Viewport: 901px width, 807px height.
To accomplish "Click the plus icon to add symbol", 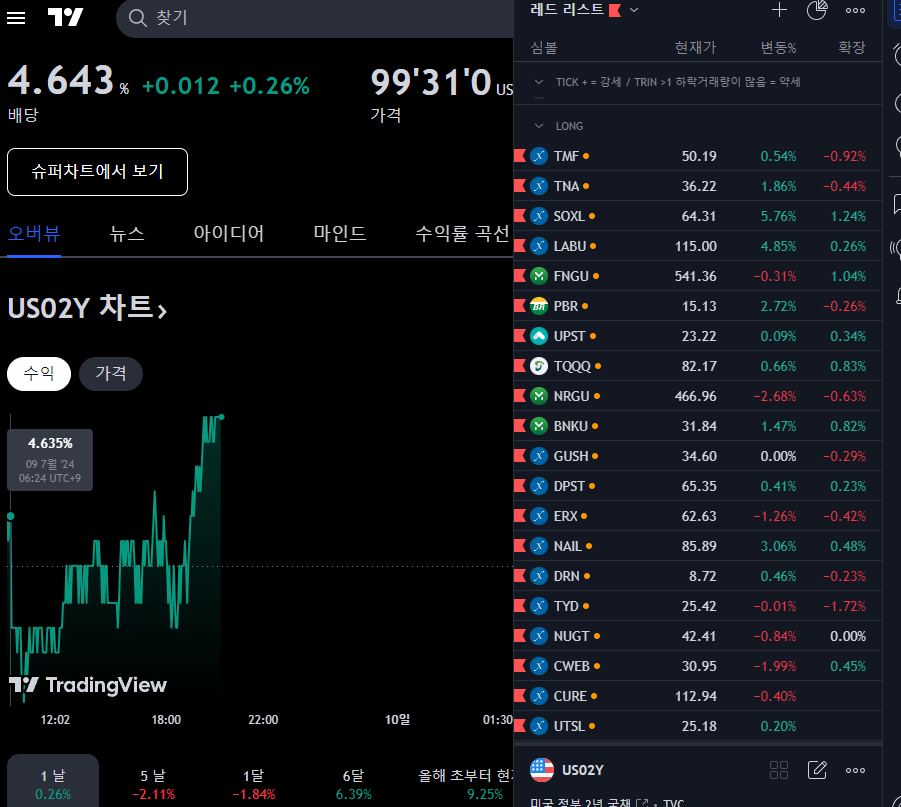I will [x=780, y=10].
